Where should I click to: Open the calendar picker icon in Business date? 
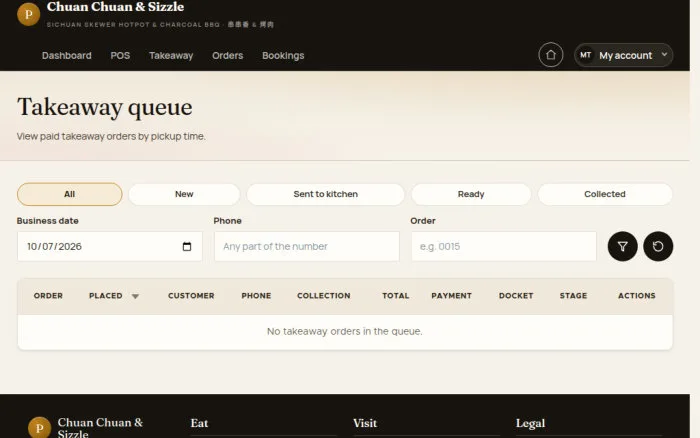(x=187, y=246)
